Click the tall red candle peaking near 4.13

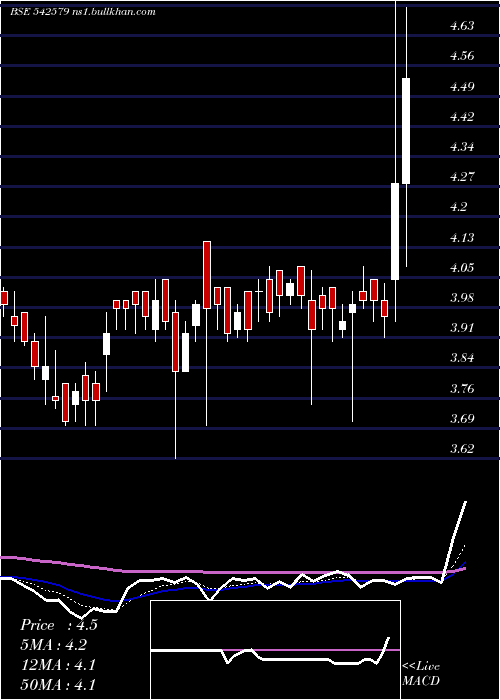207,275
